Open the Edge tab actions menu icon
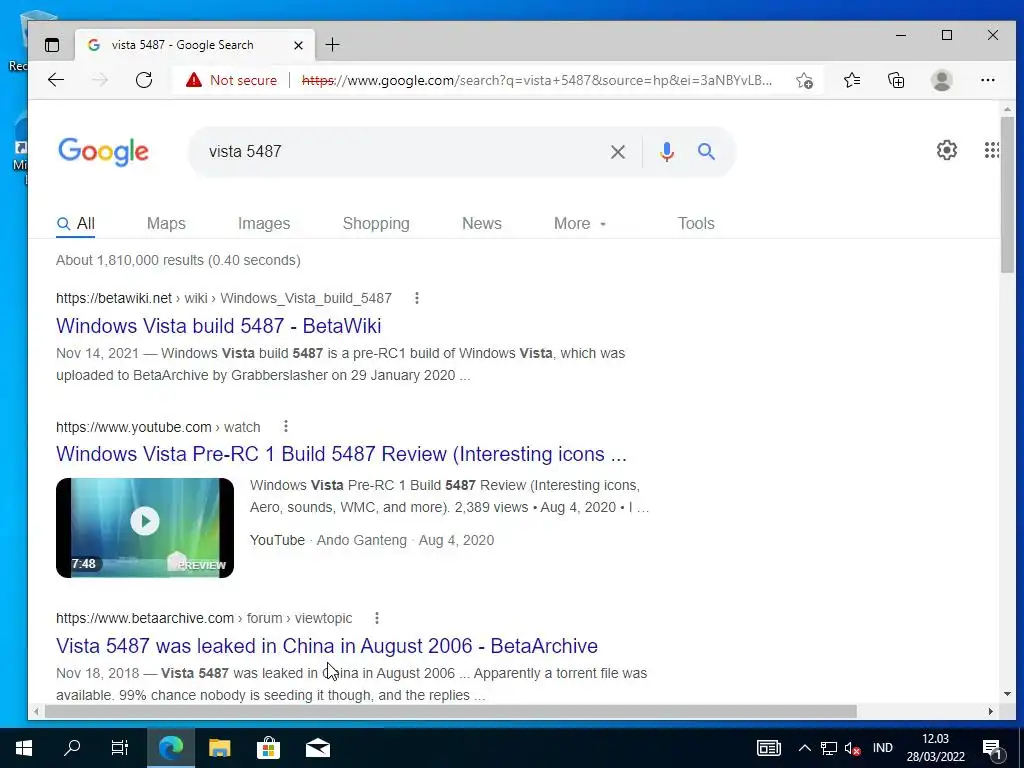 tap(52, 45)
